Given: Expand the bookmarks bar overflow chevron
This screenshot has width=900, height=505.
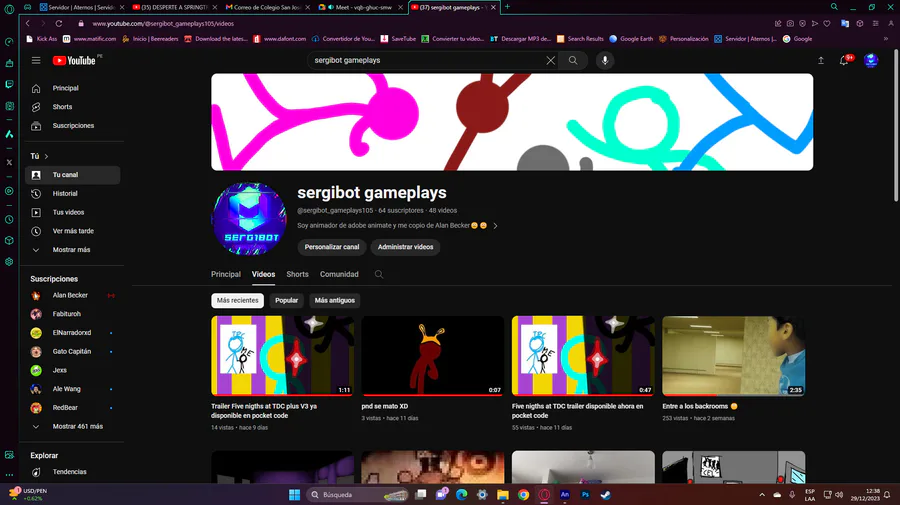Looking at the screenshot, I should click(x=886, y=38).
